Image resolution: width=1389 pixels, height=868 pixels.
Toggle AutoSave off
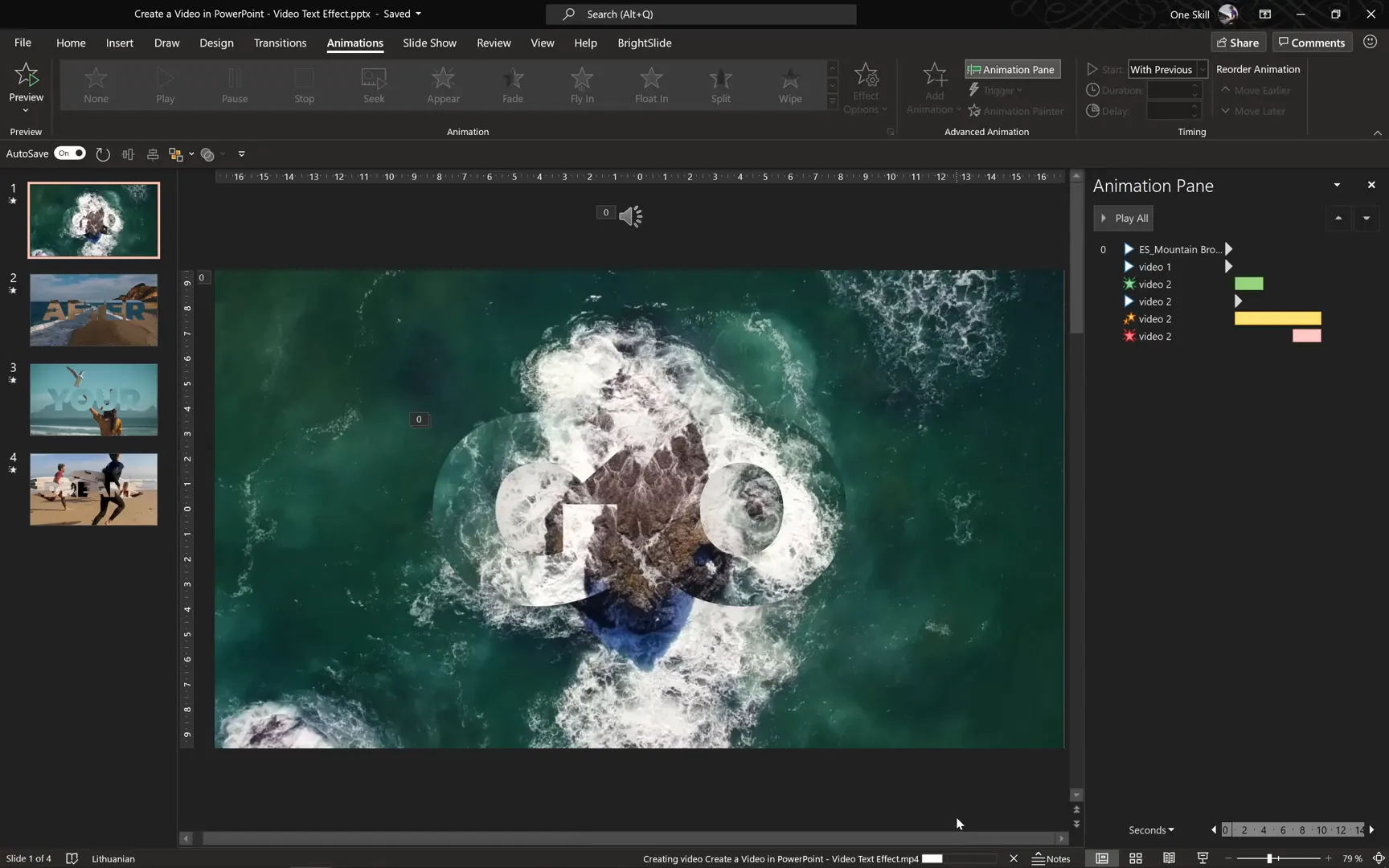point(70,153)
